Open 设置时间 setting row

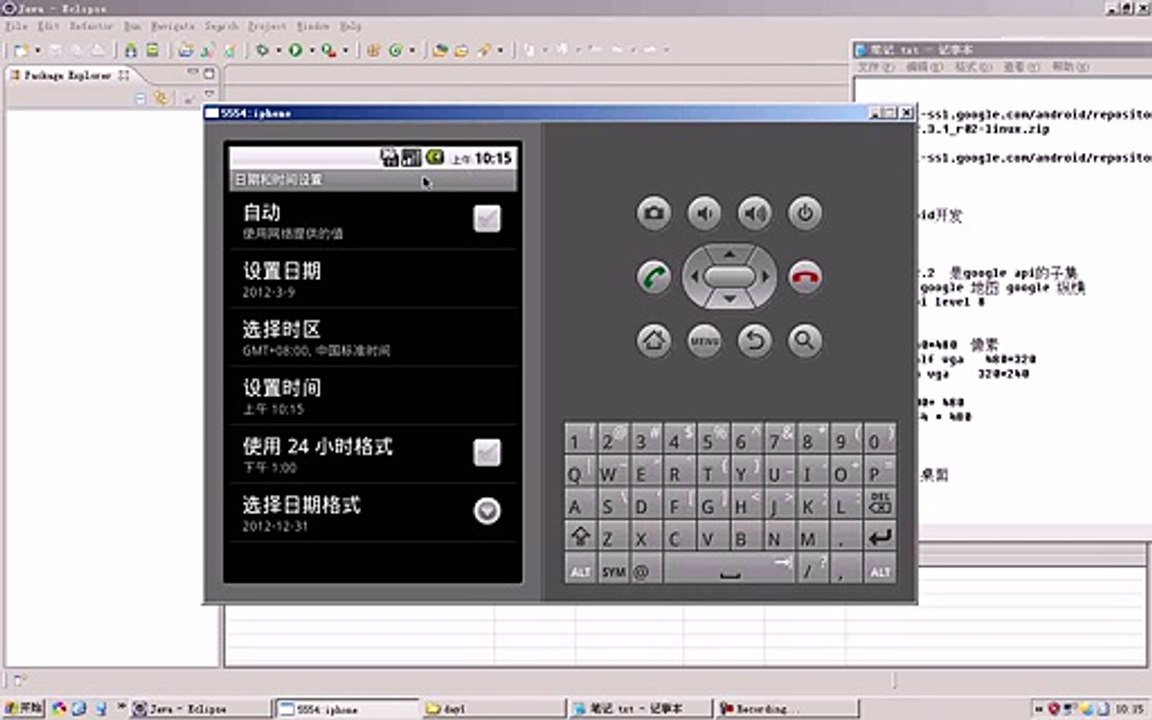(x=372, y=396)
